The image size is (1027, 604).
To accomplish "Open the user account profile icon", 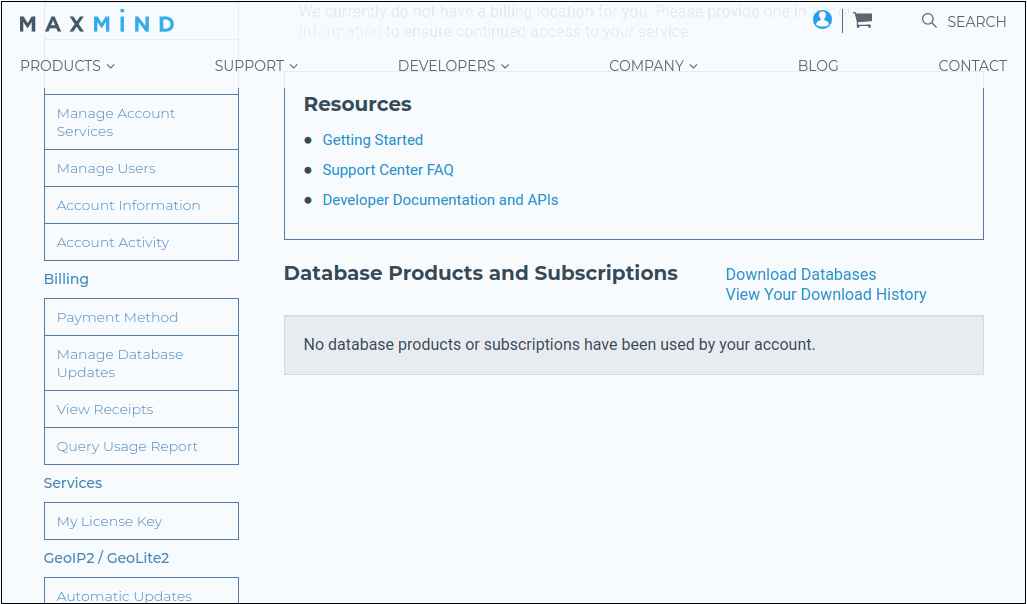I will coord(822,20).
